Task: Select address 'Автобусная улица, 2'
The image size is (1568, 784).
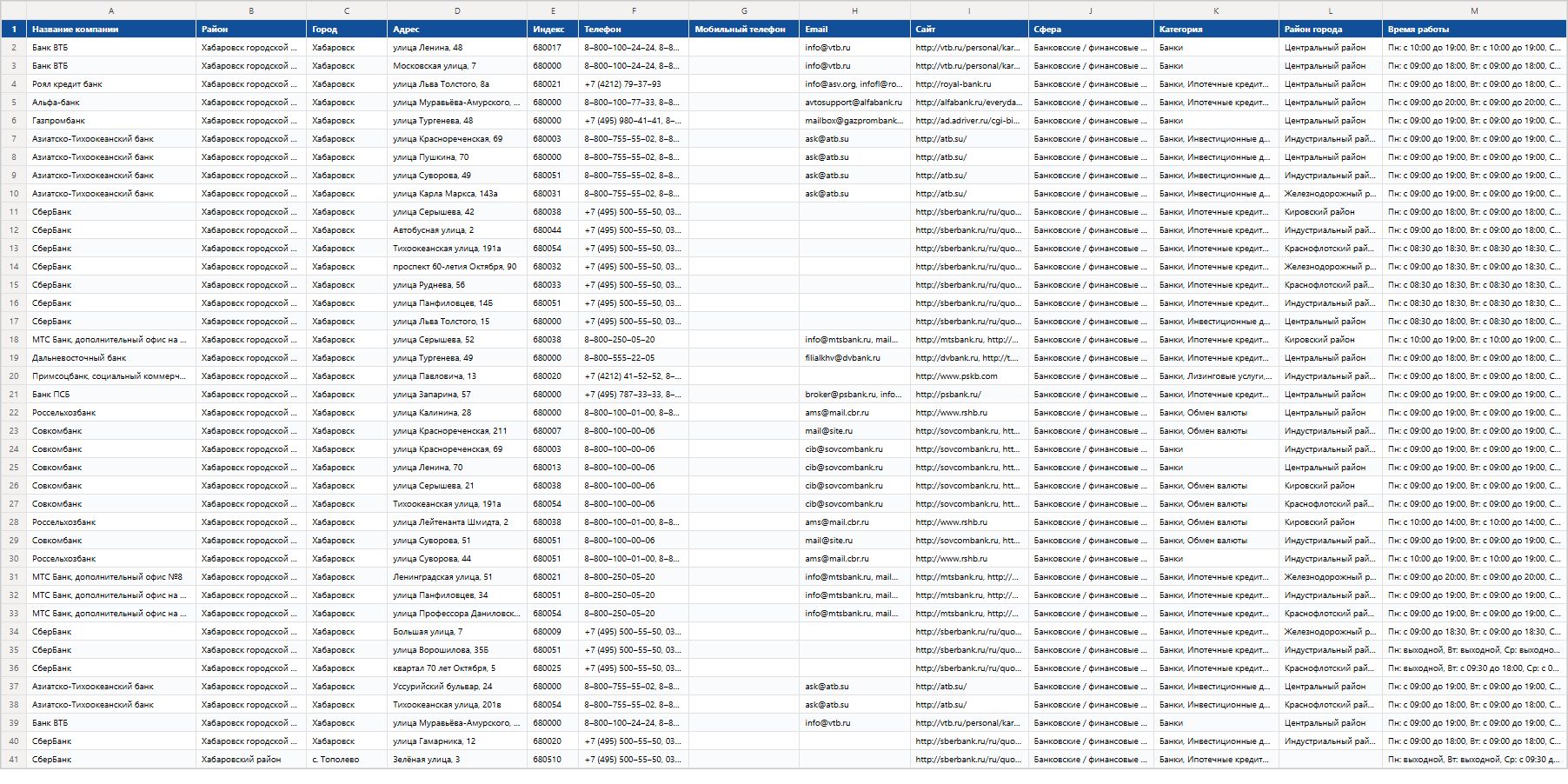Action: click(457, 230)
